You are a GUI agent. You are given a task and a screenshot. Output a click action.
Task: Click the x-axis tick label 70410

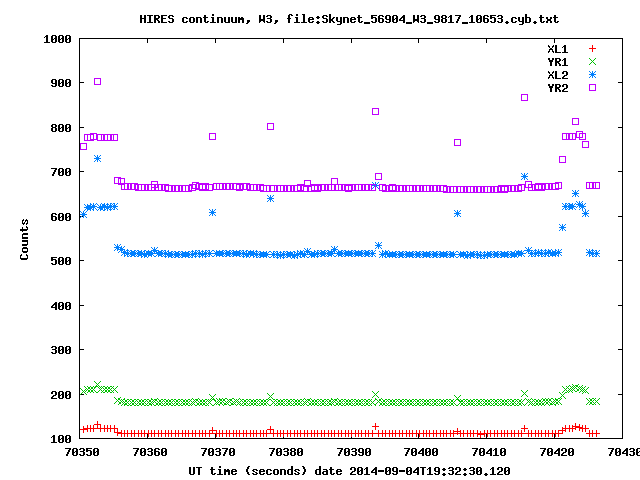click(x=489, y=452)
